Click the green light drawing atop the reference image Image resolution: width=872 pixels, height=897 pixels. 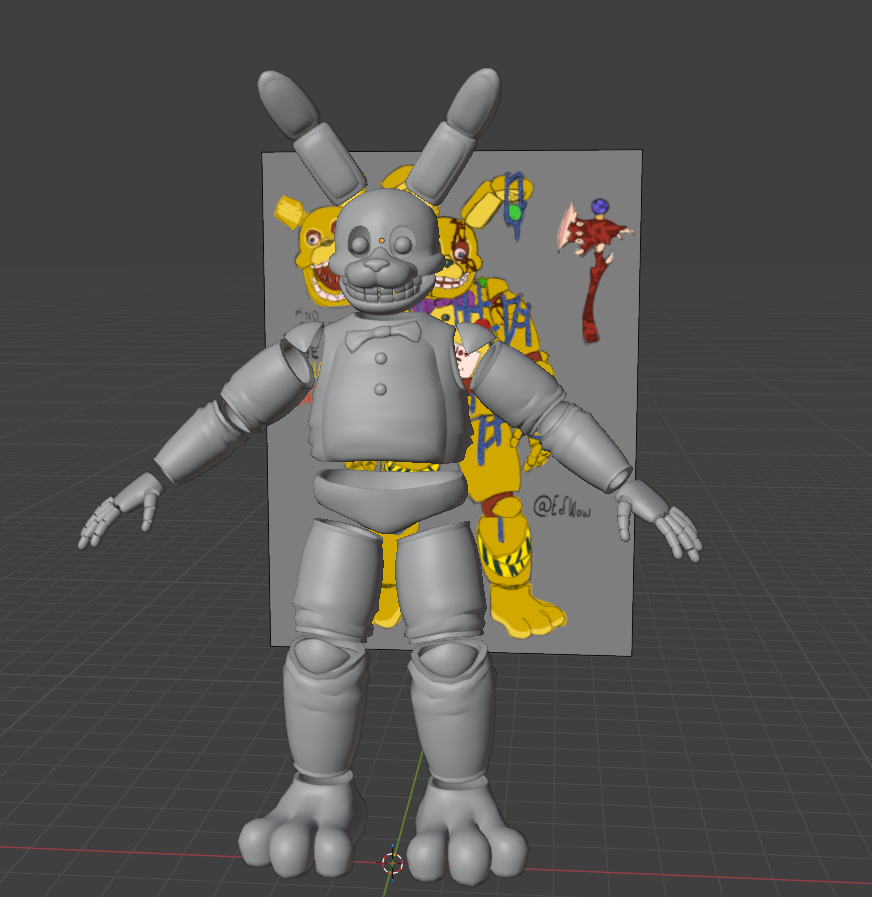(515, 213)
